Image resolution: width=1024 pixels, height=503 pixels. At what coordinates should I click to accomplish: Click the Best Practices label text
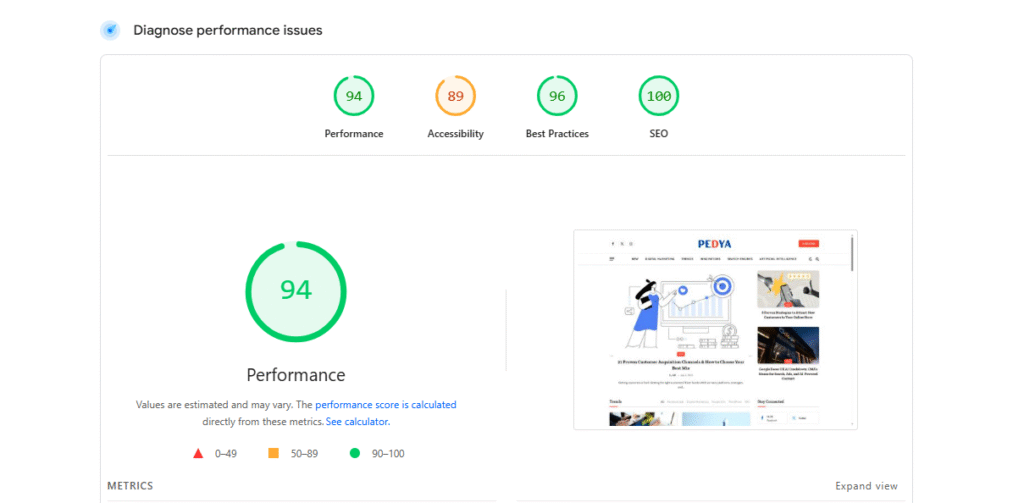pyautogui.click(x=557, y=134)
